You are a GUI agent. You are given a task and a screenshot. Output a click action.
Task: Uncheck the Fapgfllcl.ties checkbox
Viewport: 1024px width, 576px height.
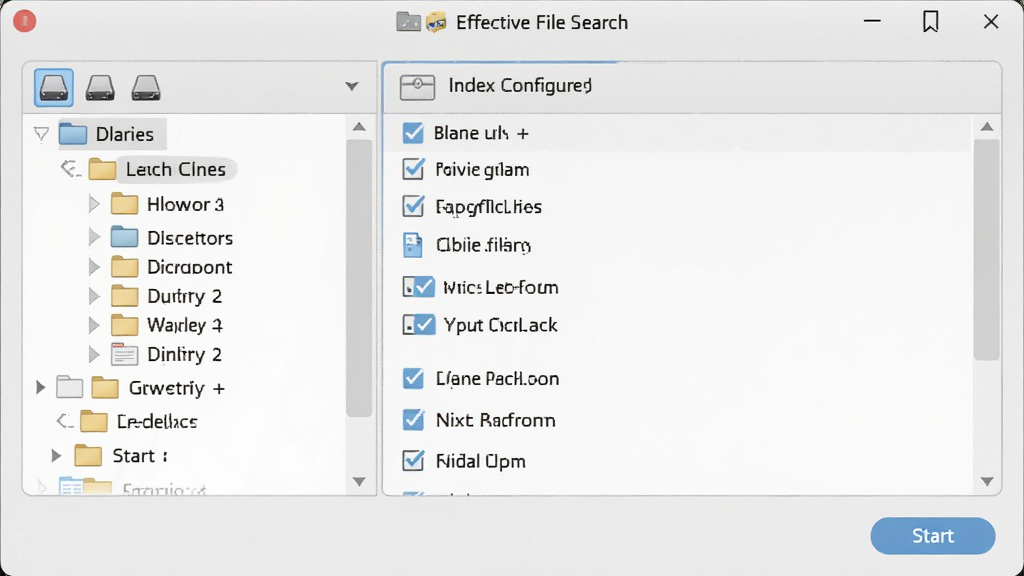(x=413, y=206)
